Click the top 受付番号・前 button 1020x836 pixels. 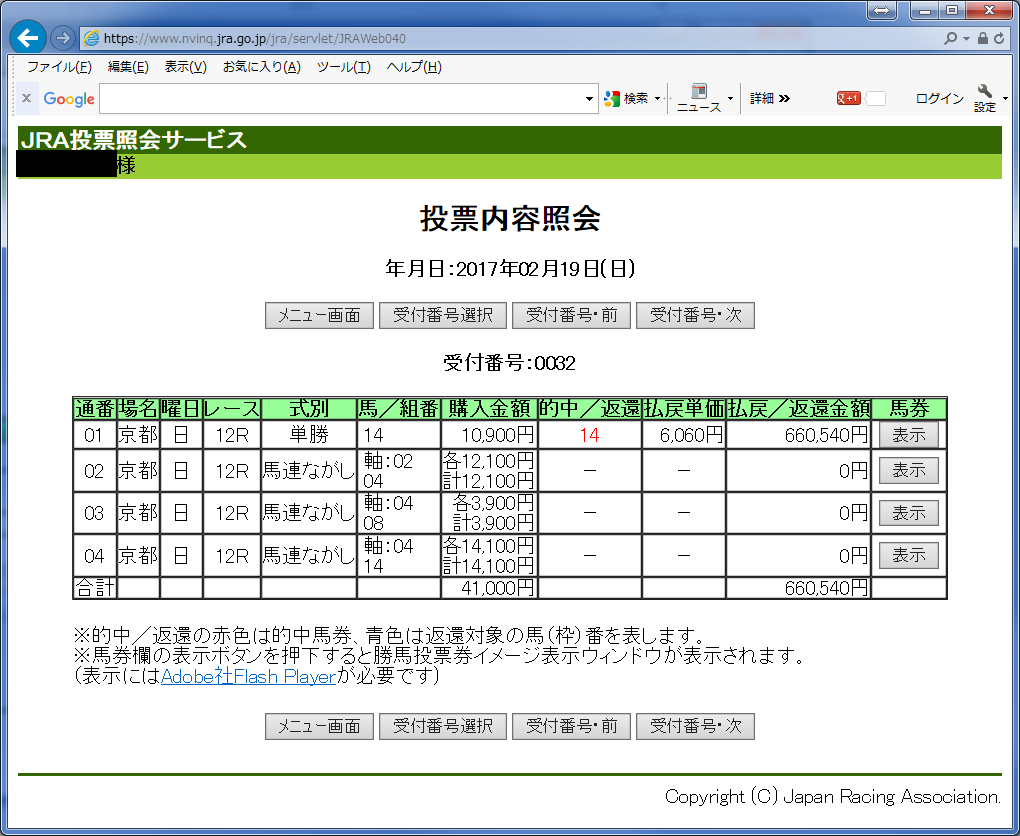572,316
